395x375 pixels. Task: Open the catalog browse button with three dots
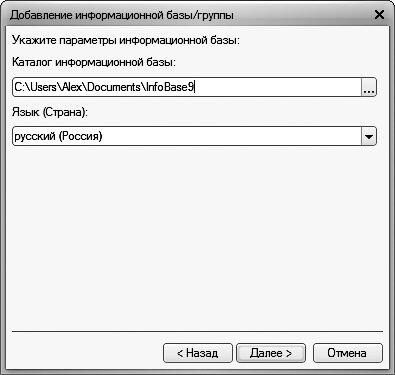(369, 87)
